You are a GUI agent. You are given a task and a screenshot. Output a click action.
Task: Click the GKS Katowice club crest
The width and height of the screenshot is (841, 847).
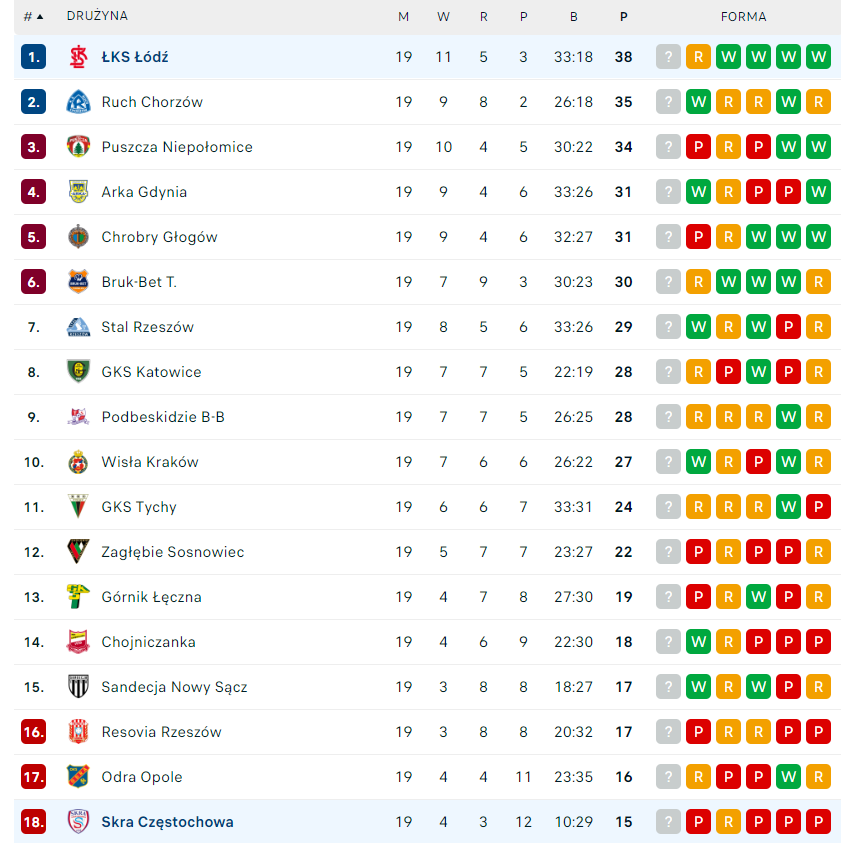click(78, 372)
